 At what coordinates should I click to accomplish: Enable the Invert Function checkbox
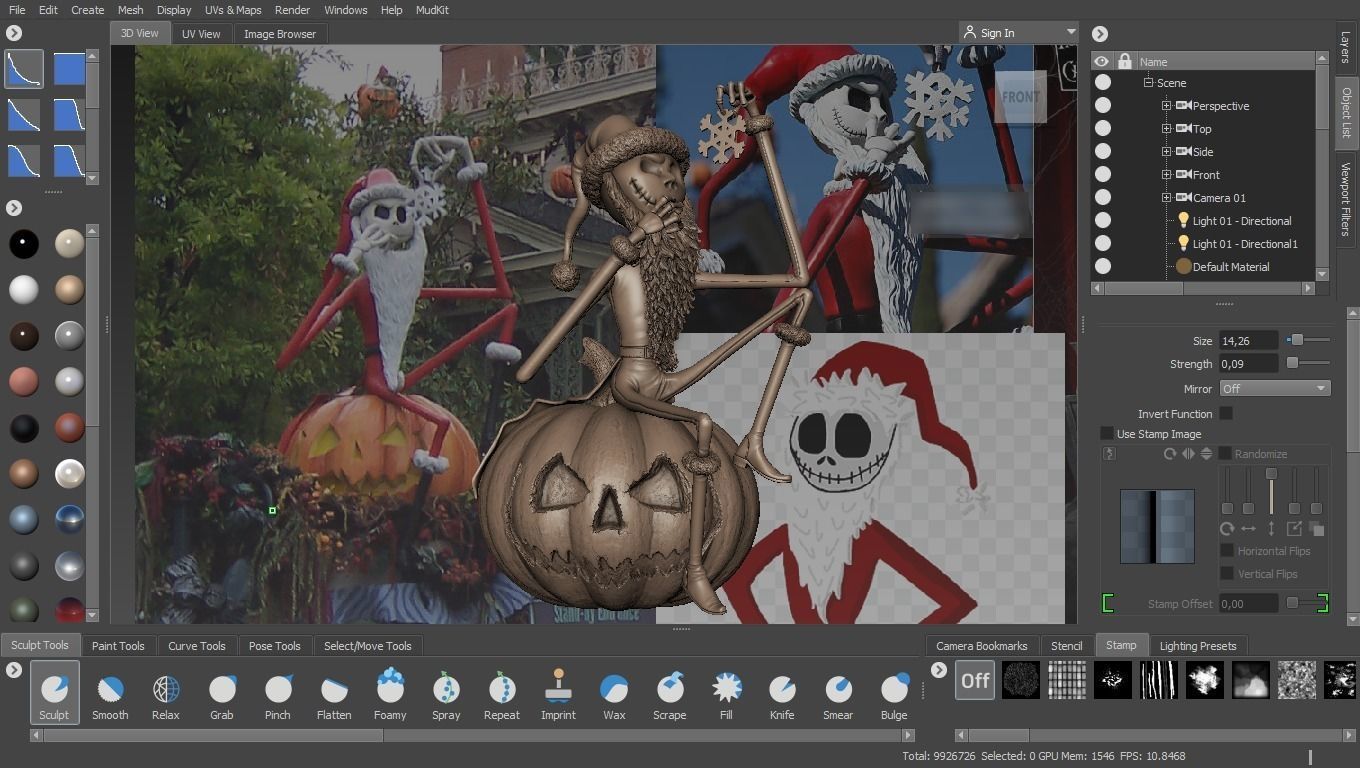1226,413
